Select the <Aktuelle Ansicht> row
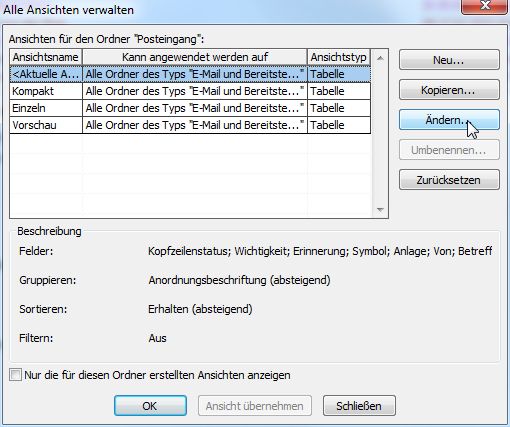The height and width of the screenshot is (427, 510). point(190,74)
